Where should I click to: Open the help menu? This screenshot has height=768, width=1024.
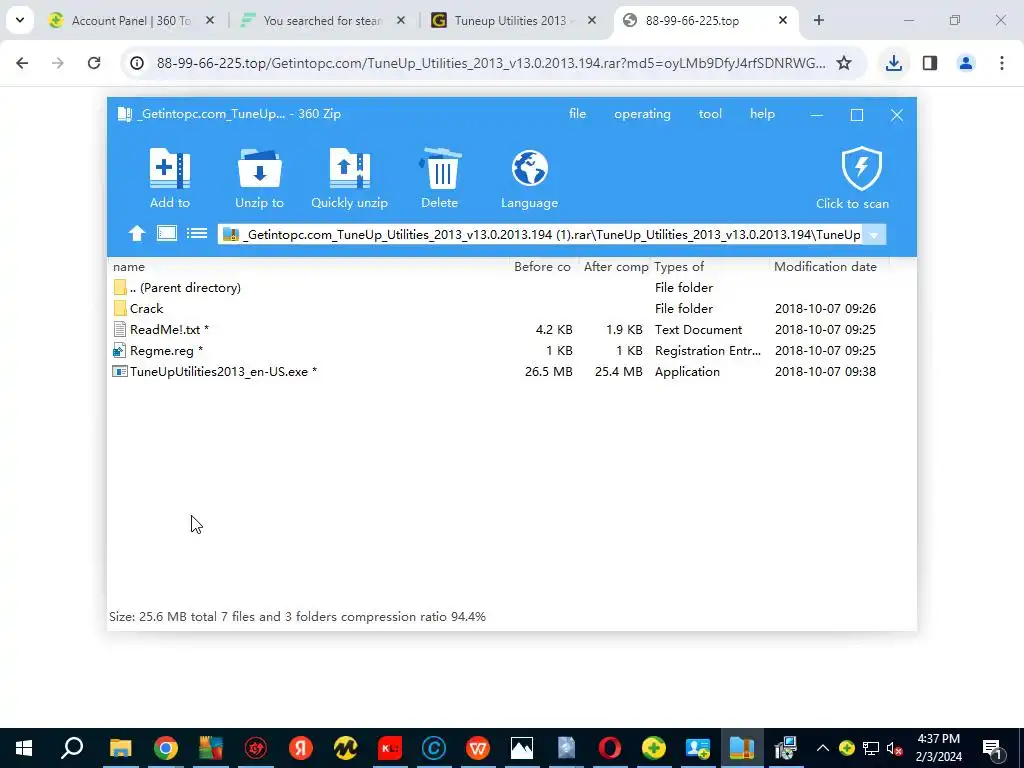pos(762,114)
